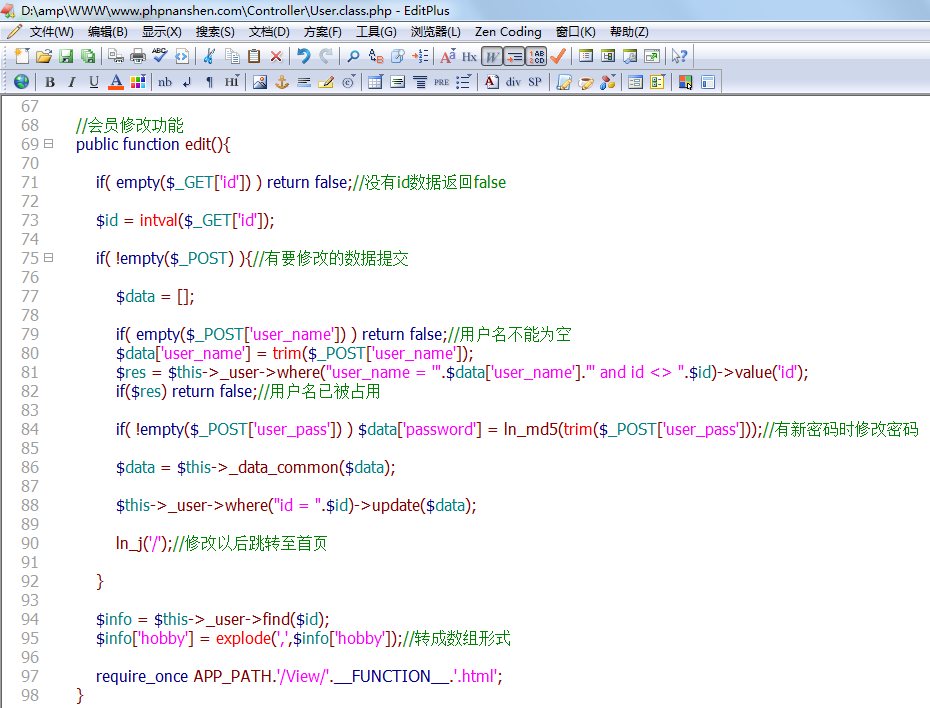Open the 文件(W) menu
Screen dimensions: 930x708
click(x=51, y=31)
